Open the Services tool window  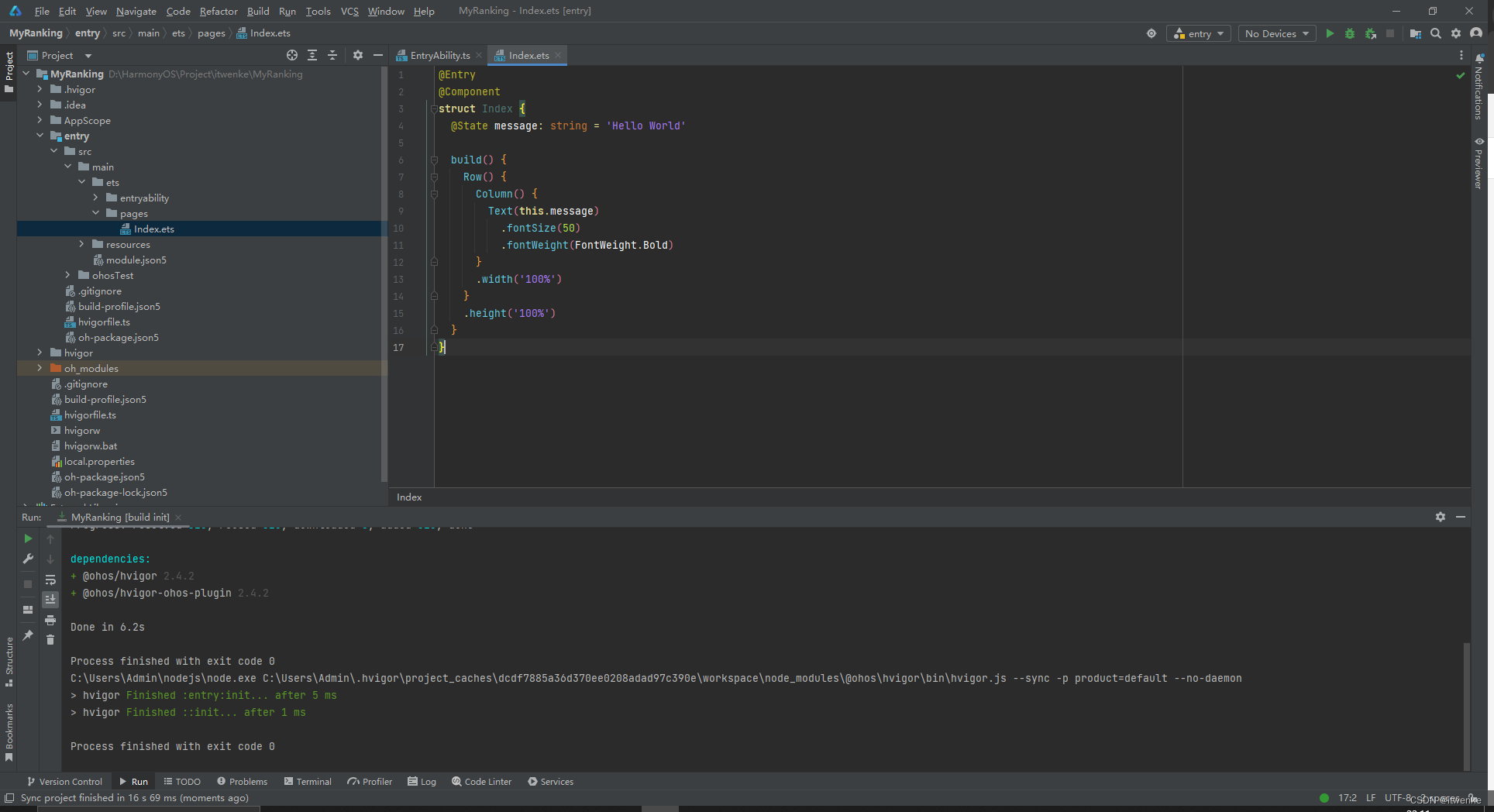pos(550,781)
